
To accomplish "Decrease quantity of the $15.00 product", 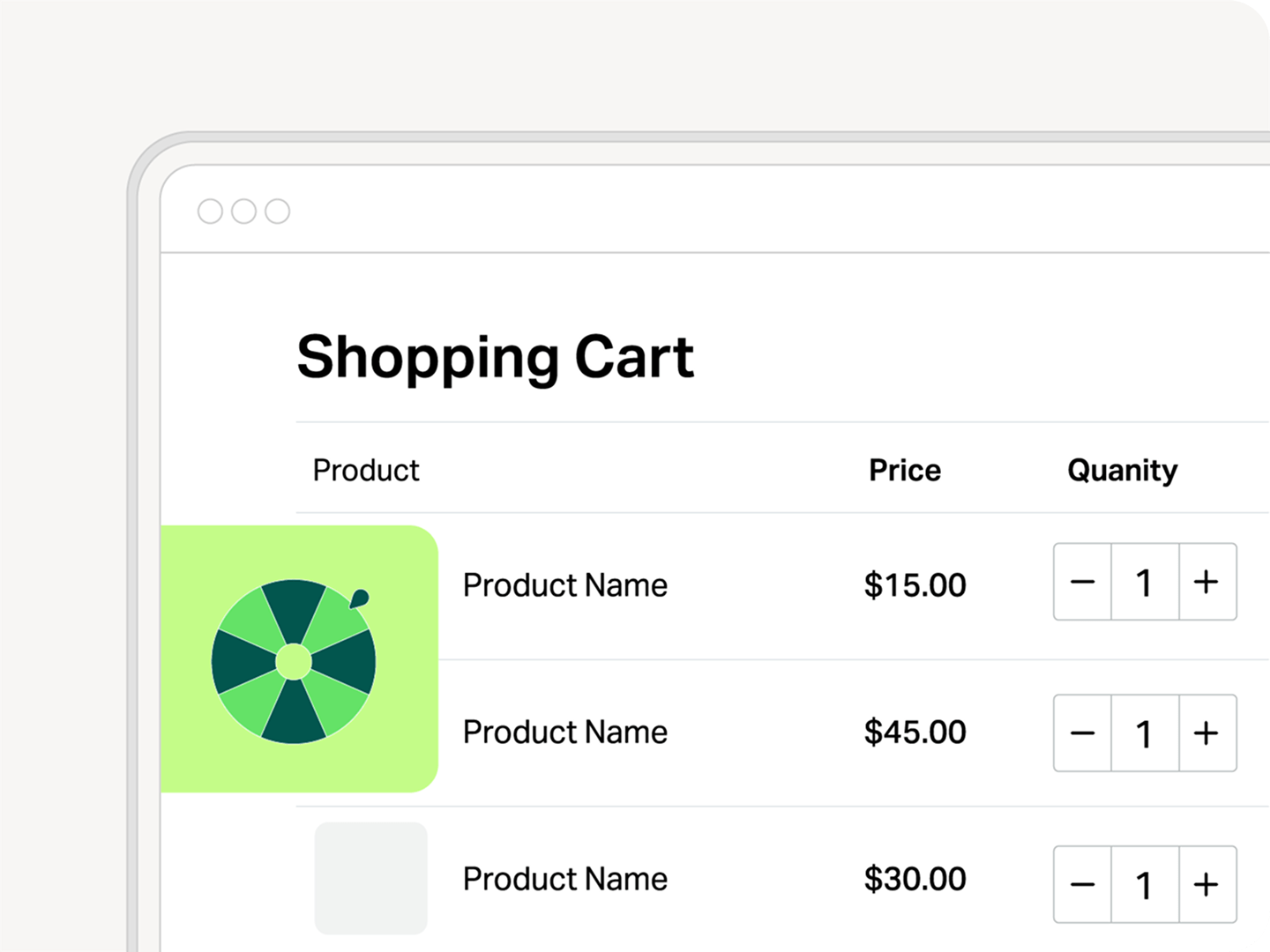I will [1083, 582].
